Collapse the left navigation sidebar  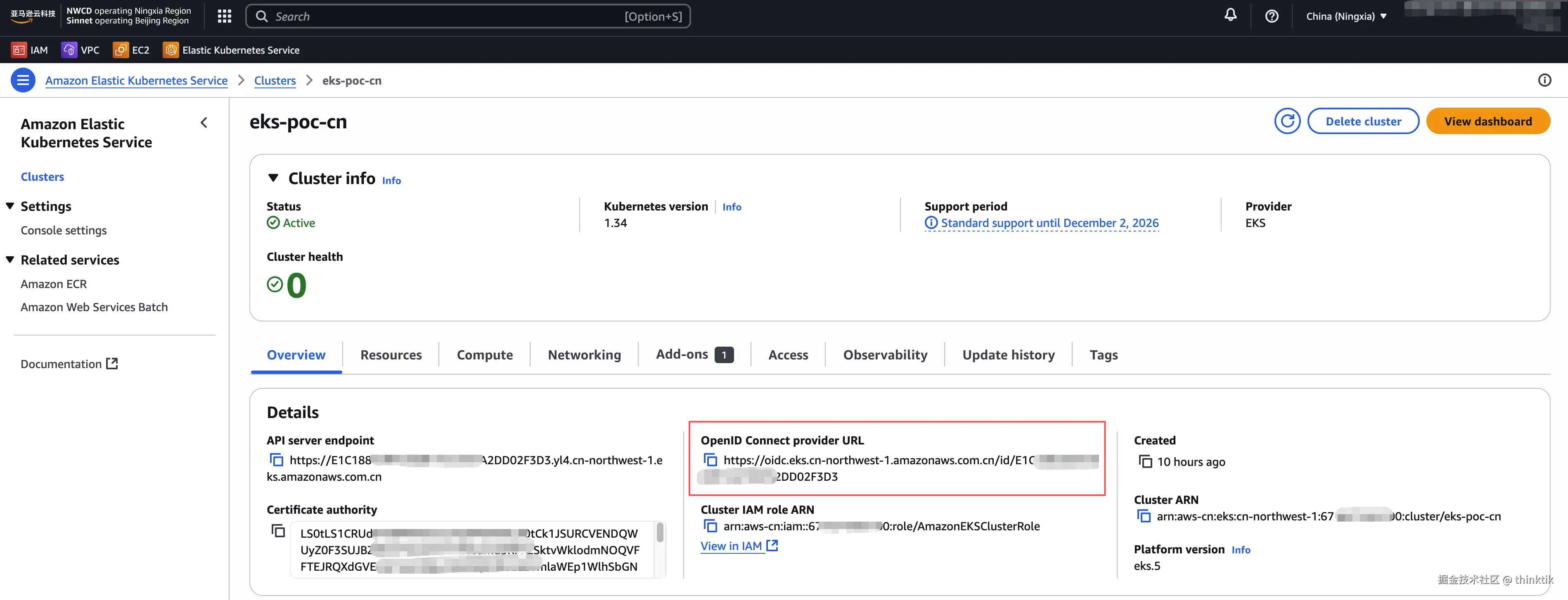point(204,123)
